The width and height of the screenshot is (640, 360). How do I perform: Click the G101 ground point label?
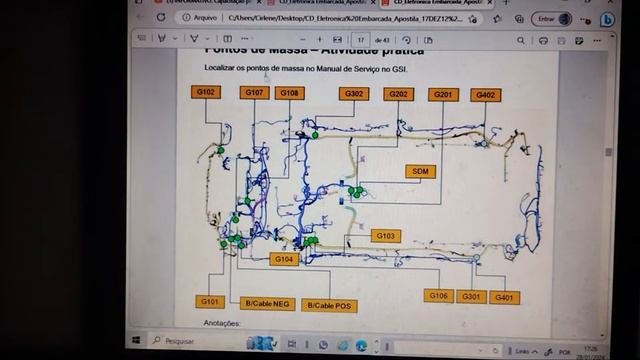coord(210,302)
